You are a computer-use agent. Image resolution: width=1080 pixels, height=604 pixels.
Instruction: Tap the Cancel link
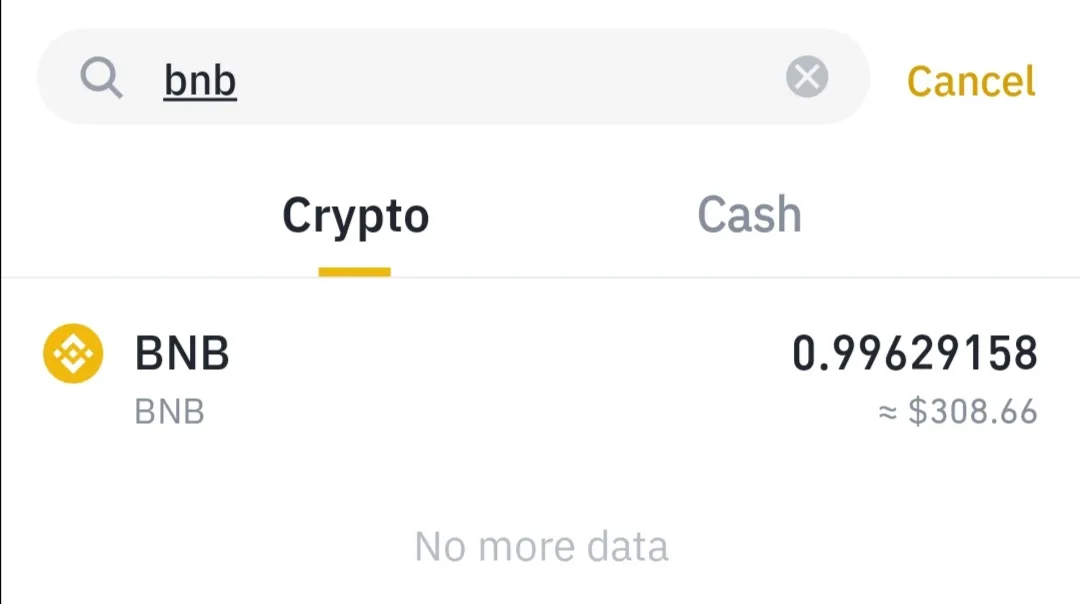970,81
